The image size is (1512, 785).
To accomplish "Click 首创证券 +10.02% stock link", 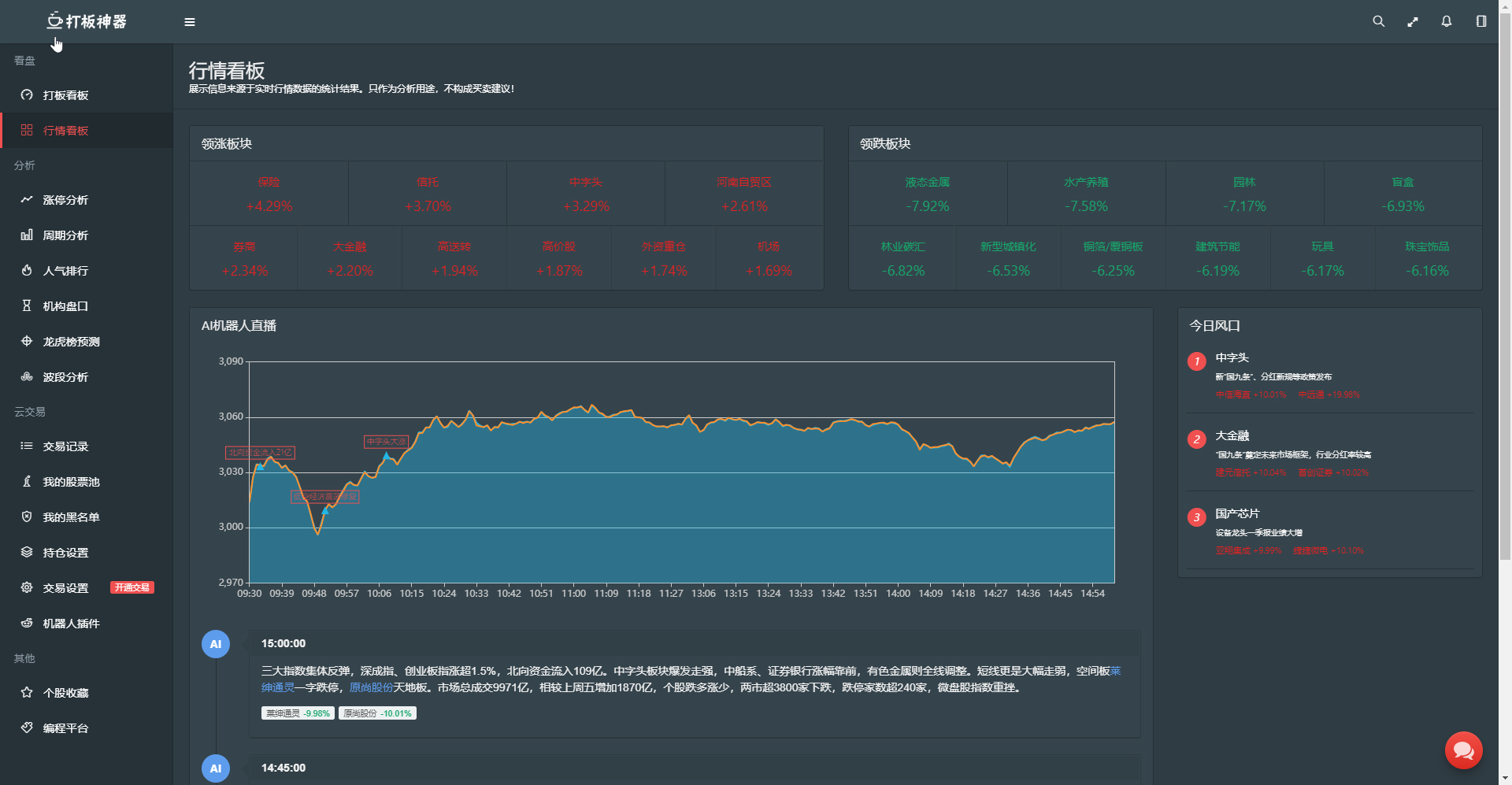I will coord(1333,473).
